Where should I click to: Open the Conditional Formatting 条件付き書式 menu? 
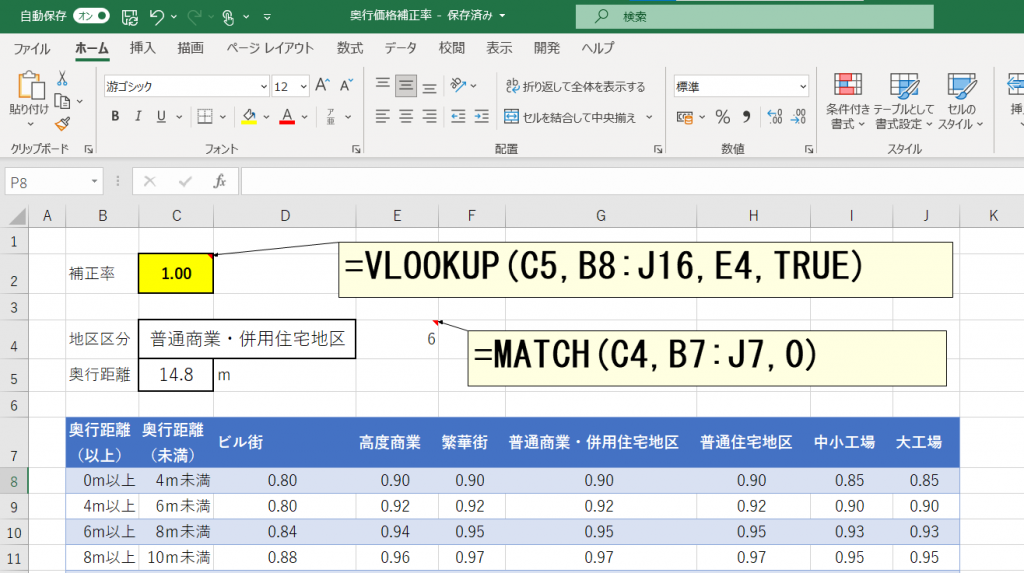(848, 101)
